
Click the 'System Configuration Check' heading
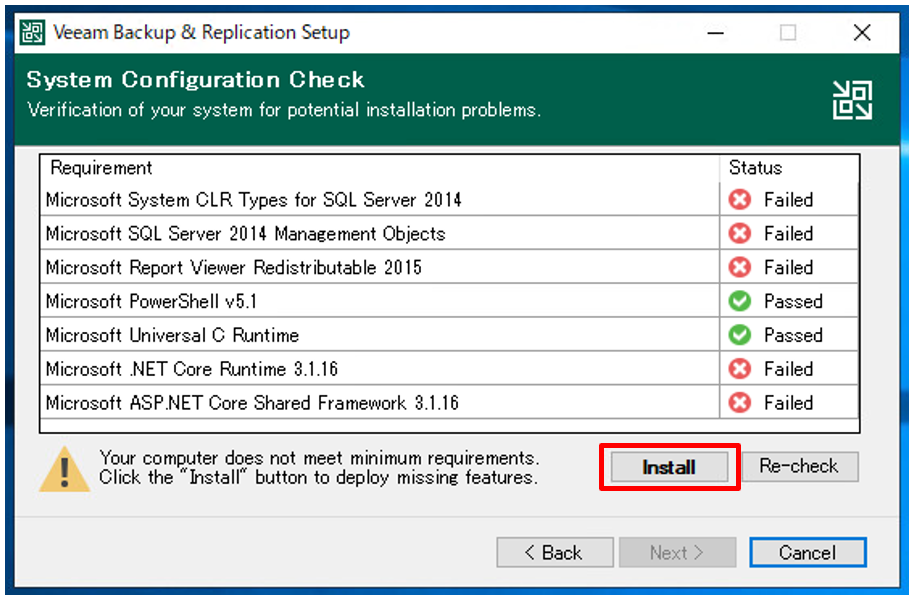(195, 79)
